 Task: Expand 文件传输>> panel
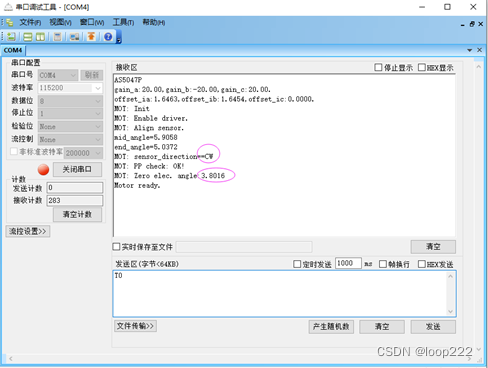click(x=135, y=326)
